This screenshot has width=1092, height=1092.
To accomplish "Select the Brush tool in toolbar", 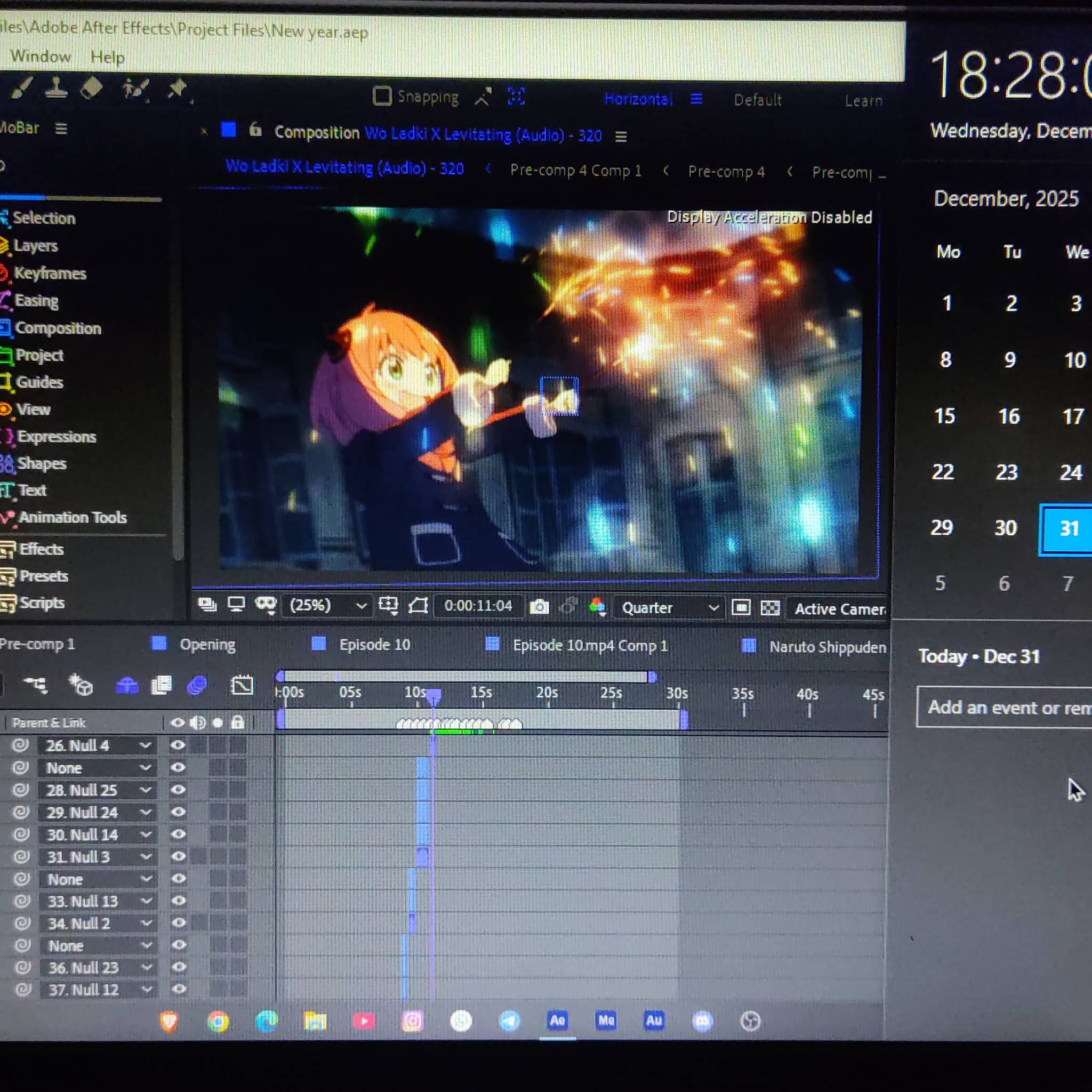I will [x=21, y=88].
